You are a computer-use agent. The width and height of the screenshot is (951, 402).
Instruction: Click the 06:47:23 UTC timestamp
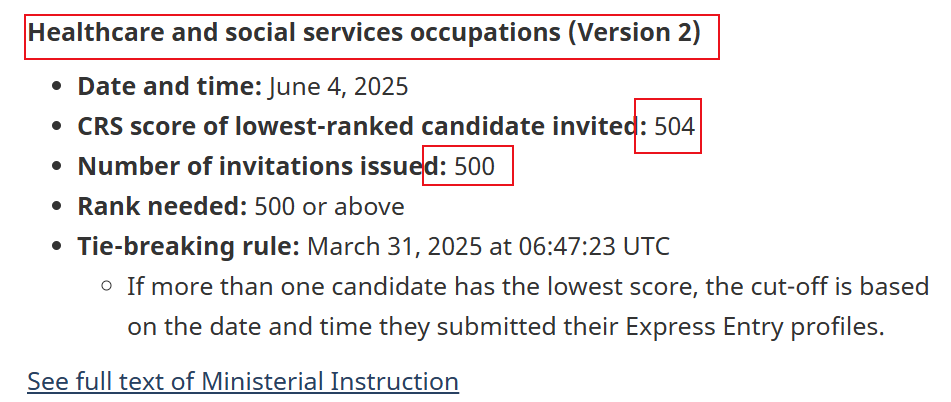coord(594,246)
